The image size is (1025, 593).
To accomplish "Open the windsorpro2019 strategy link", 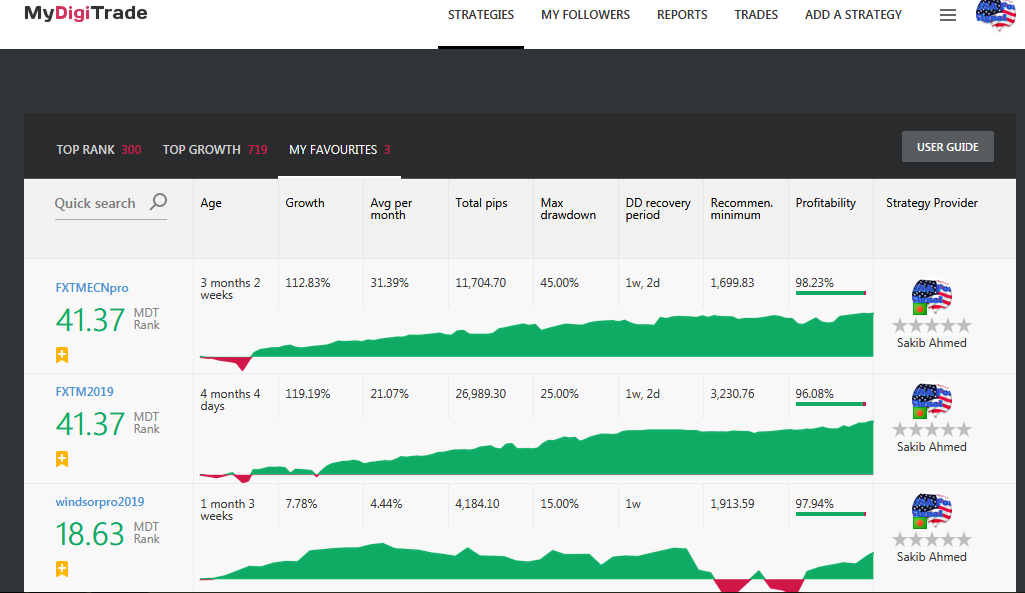I will (x=100, y=501).
